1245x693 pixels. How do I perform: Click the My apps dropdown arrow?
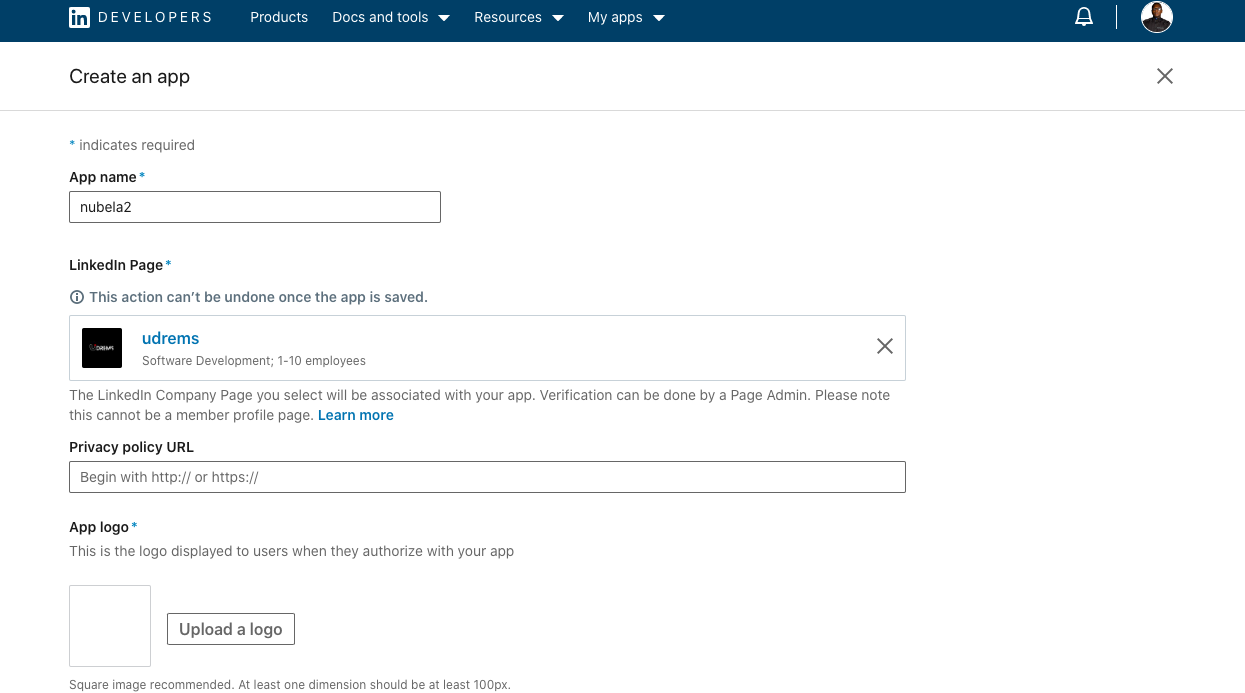point(659,18)
